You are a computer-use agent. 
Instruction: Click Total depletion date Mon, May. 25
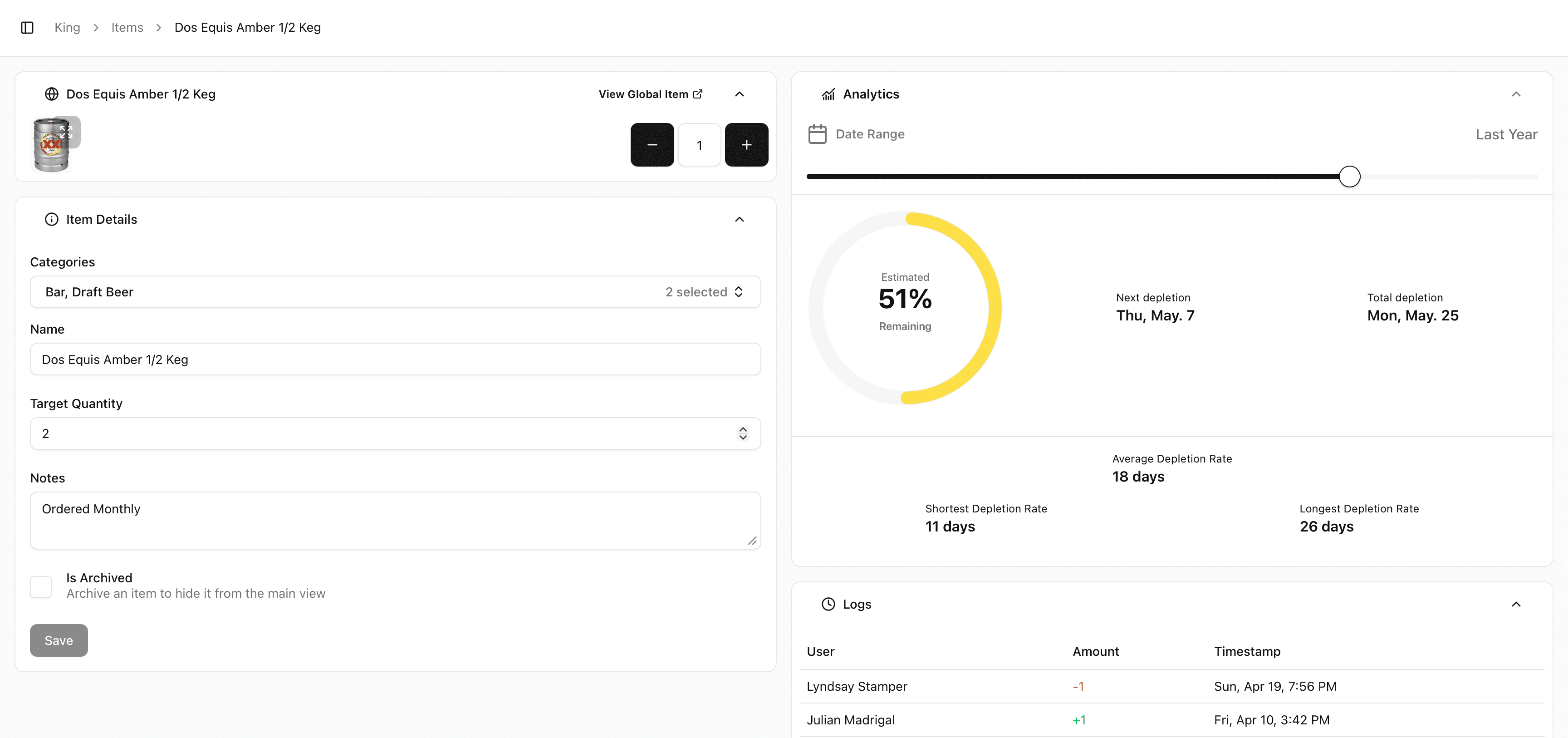click(x=1413, y=315)
